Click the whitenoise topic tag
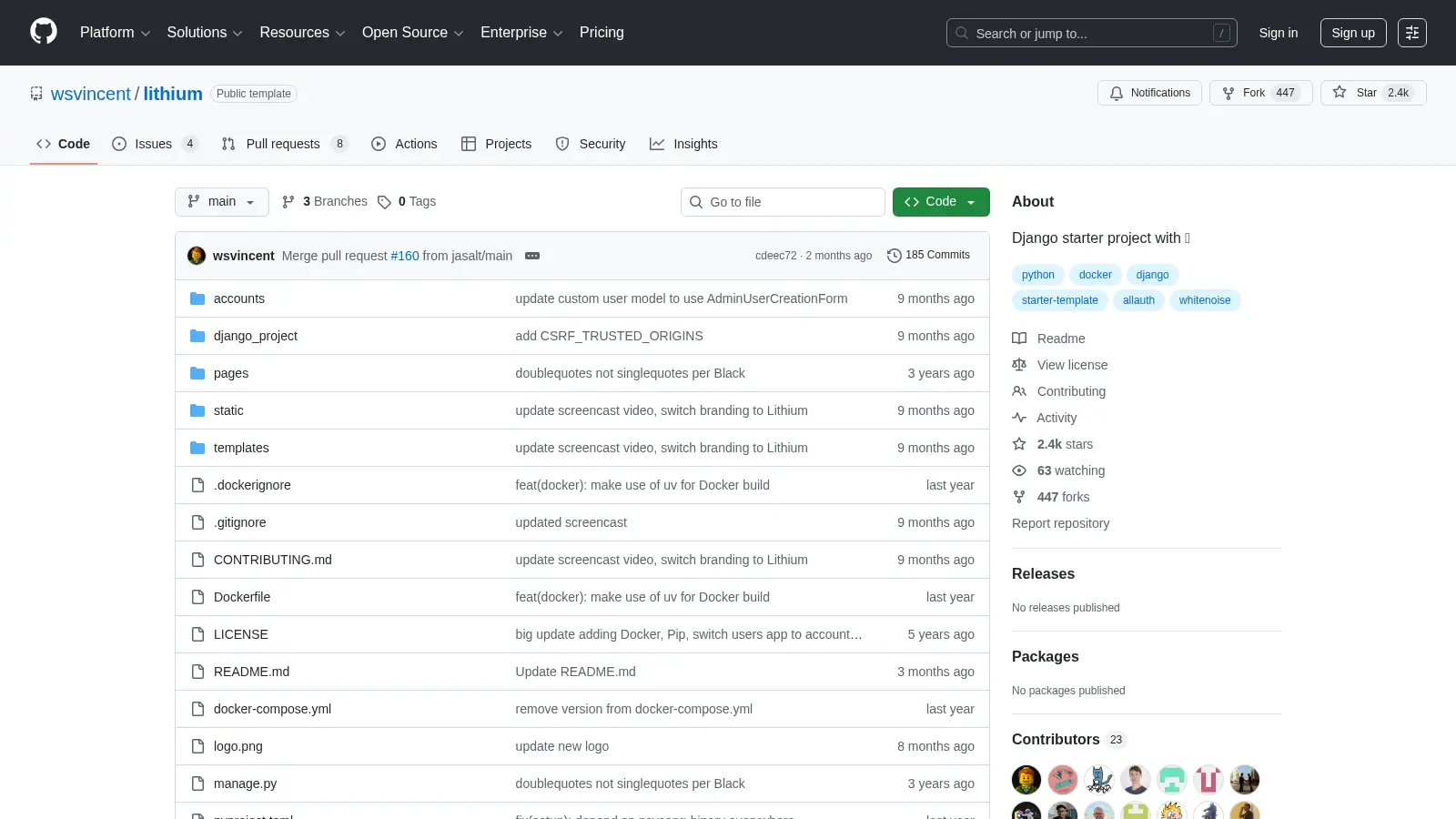 [1205, 300]
